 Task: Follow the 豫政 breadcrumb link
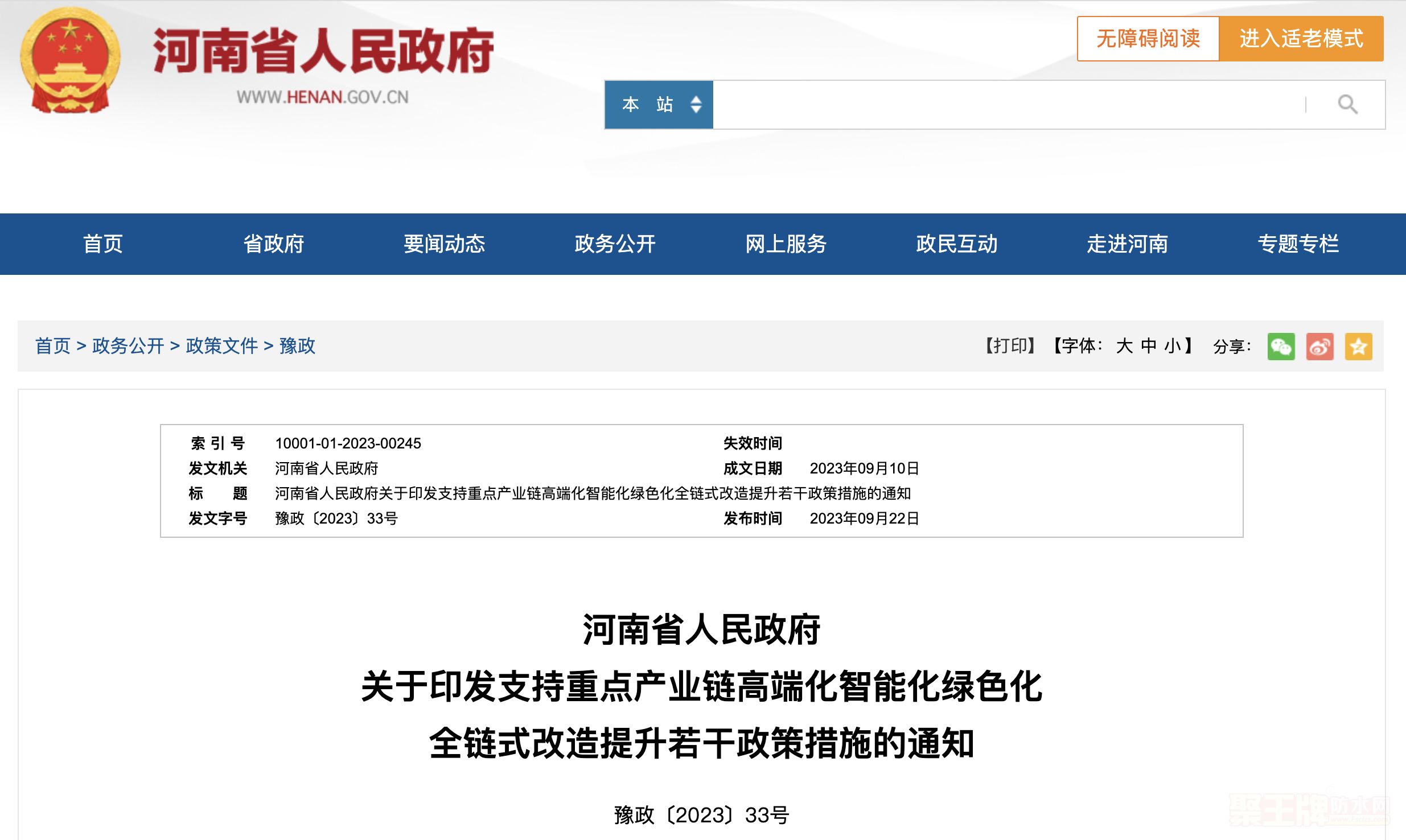[297, 346]
